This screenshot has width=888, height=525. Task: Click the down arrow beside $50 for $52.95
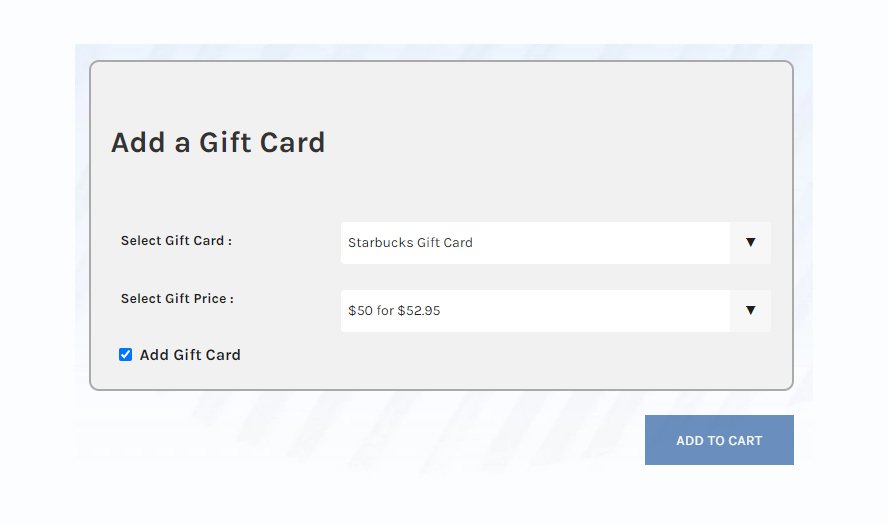pos(750,310)
